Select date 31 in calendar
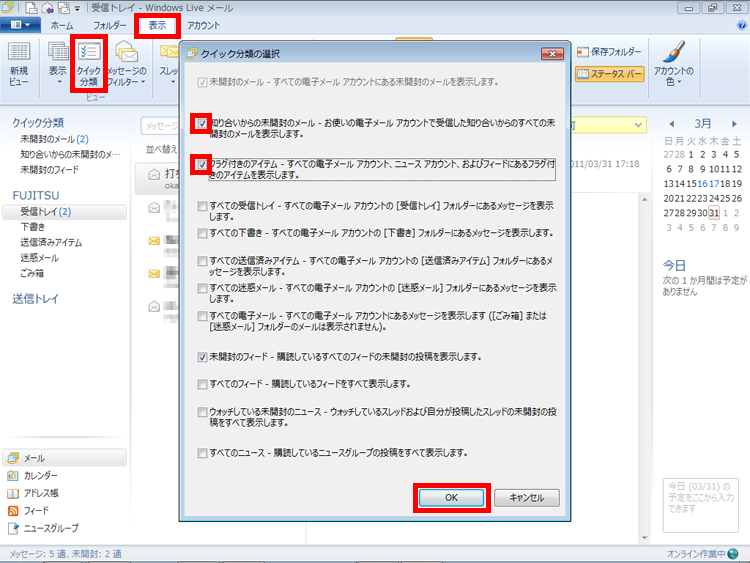This screenshot has width=750, height=563. 714,213
